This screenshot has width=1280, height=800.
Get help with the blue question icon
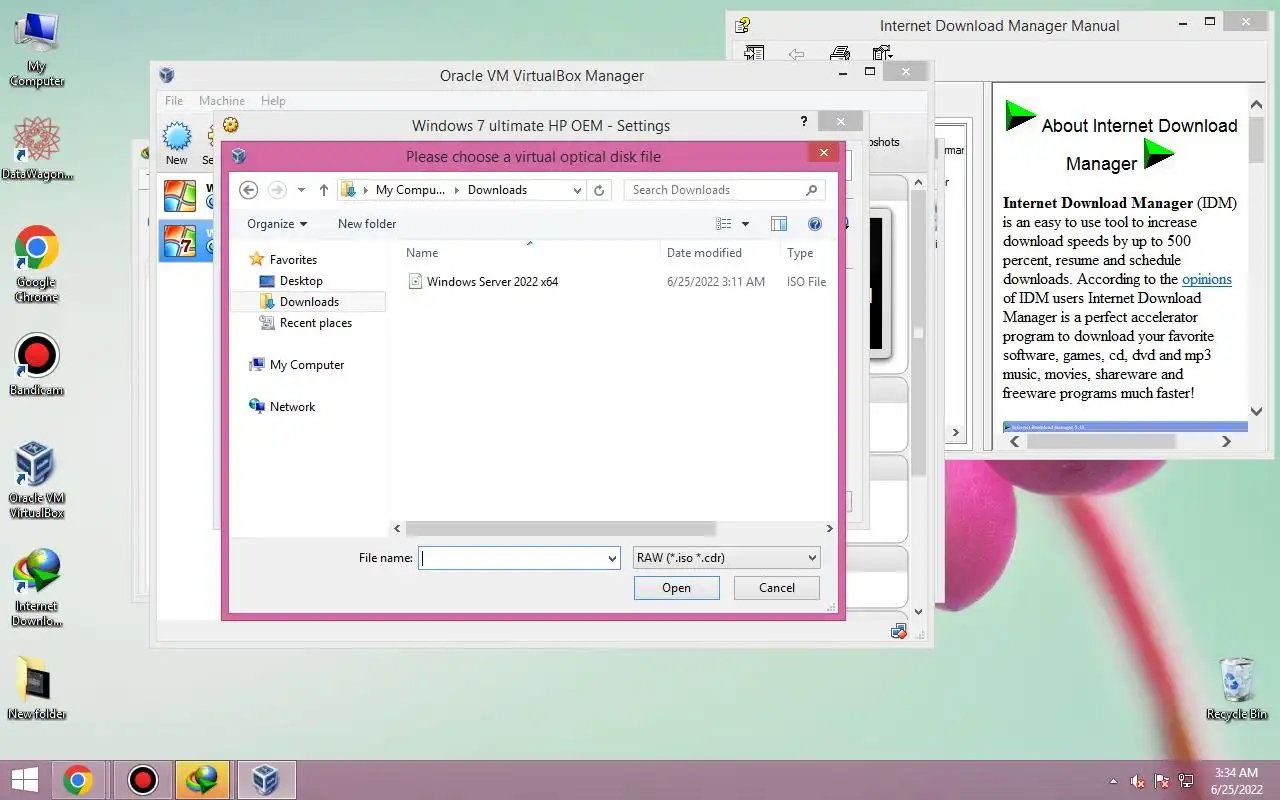point(815,224)
